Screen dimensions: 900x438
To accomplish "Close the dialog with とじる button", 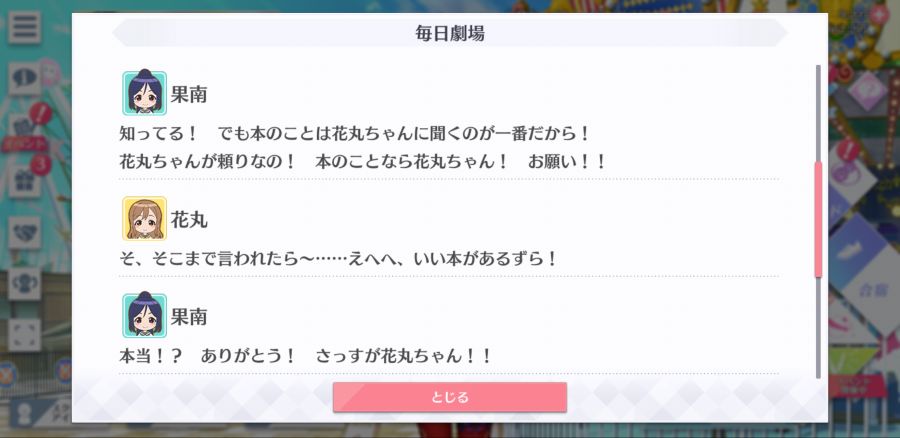I will point(449,397).
